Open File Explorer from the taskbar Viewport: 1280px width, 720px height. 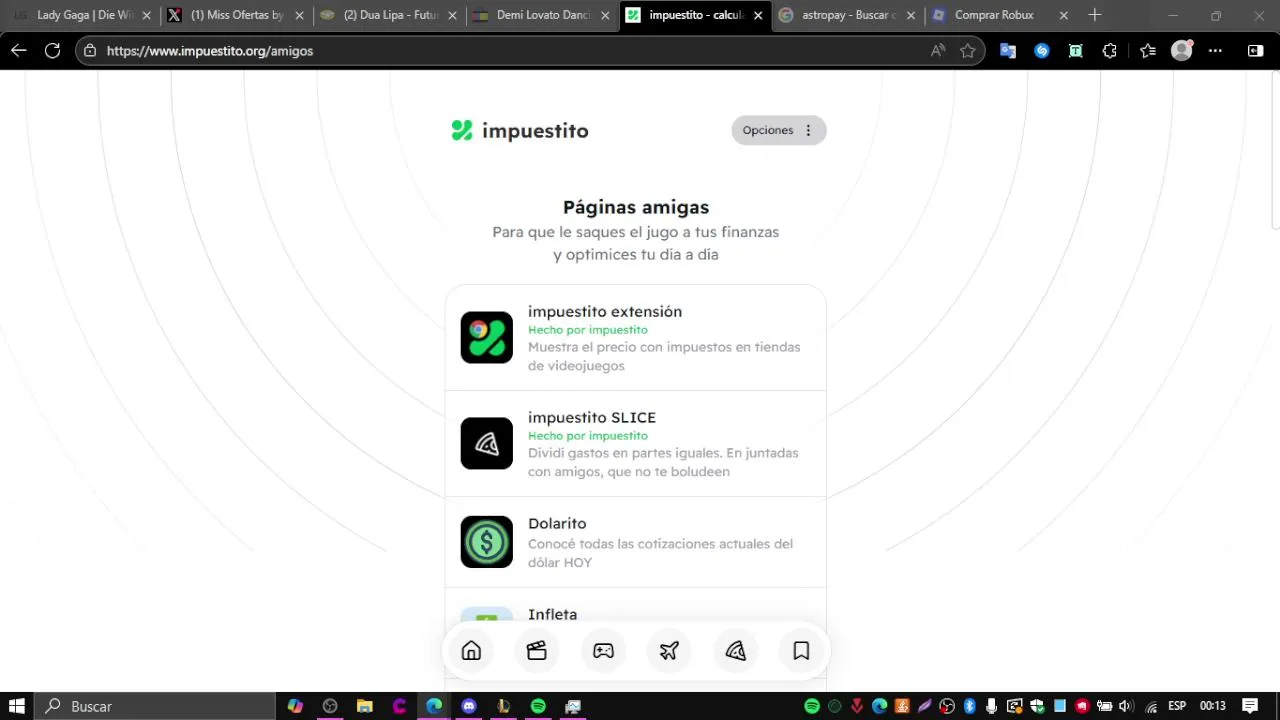(x=365, y=706)
